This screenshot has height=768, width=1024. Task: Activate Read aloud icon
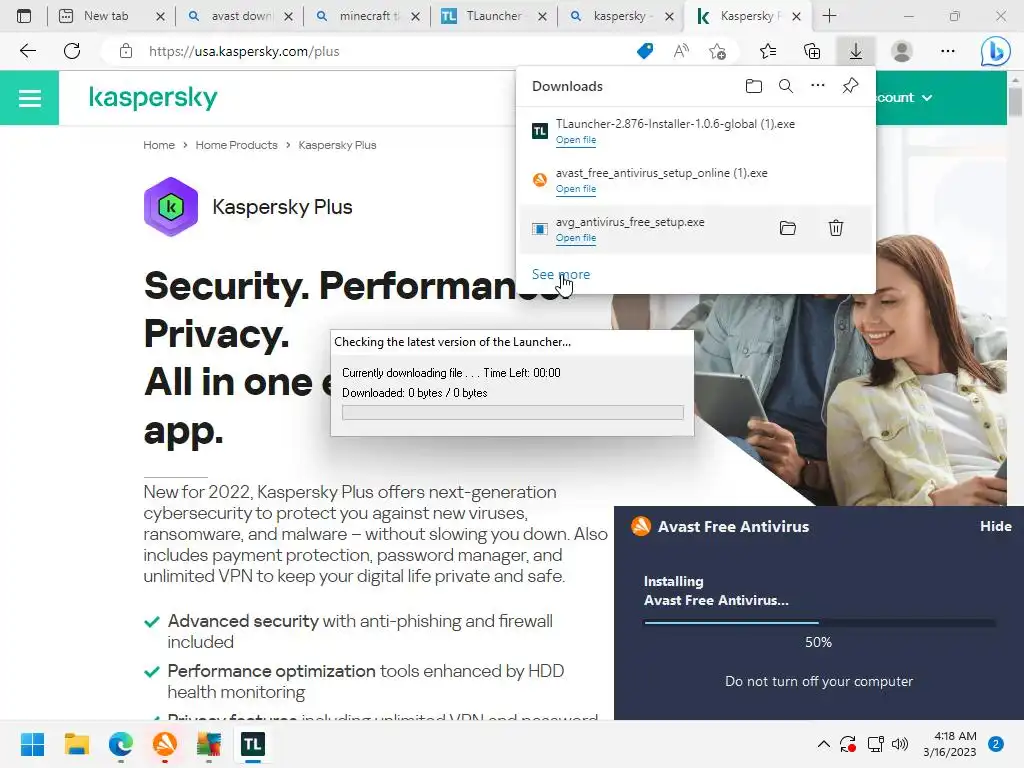pyautogui.click(x=681, y=51)
